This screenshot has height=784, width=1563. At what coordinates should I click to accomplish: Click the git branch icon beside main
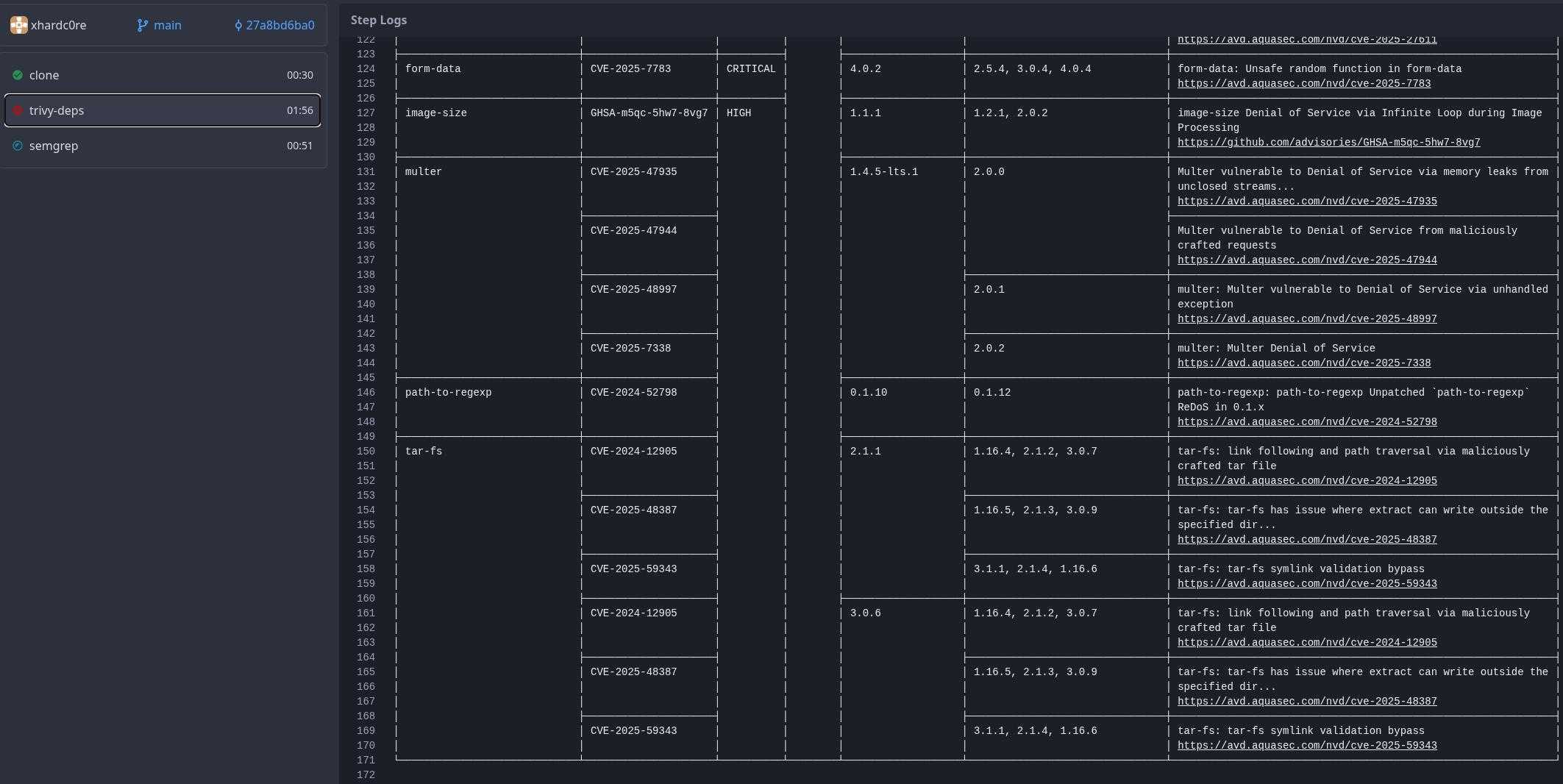click(143, 25)
